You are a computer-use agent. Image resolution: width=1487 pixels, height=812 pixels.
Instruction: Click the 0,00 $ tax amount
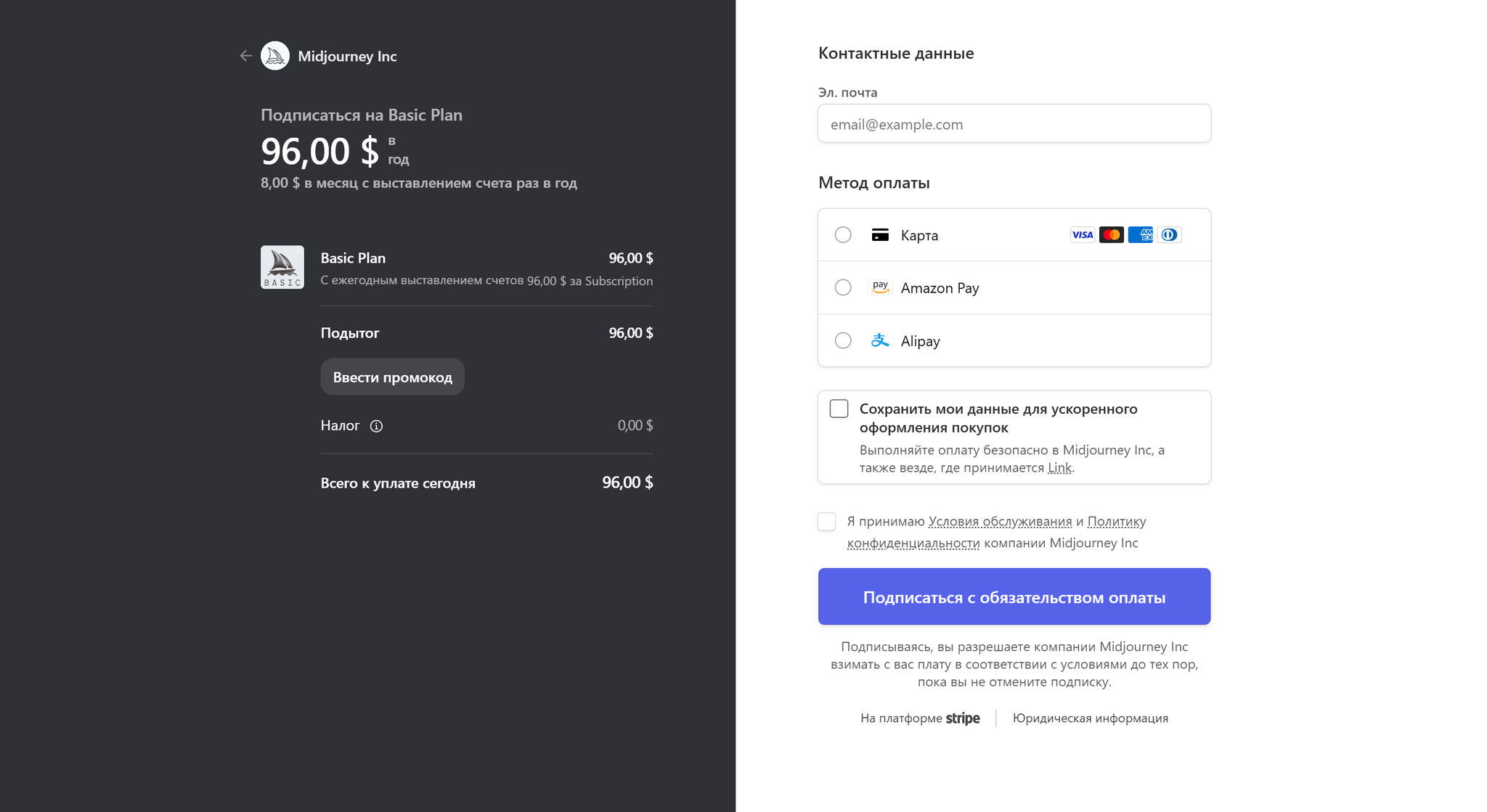coord(635,425)
